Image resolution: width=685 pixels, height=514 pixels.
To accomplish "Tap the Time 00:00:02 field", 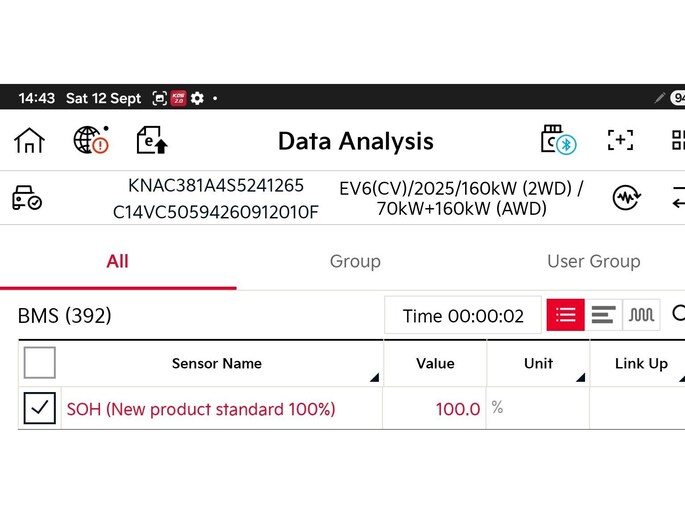I will point(463,315).
